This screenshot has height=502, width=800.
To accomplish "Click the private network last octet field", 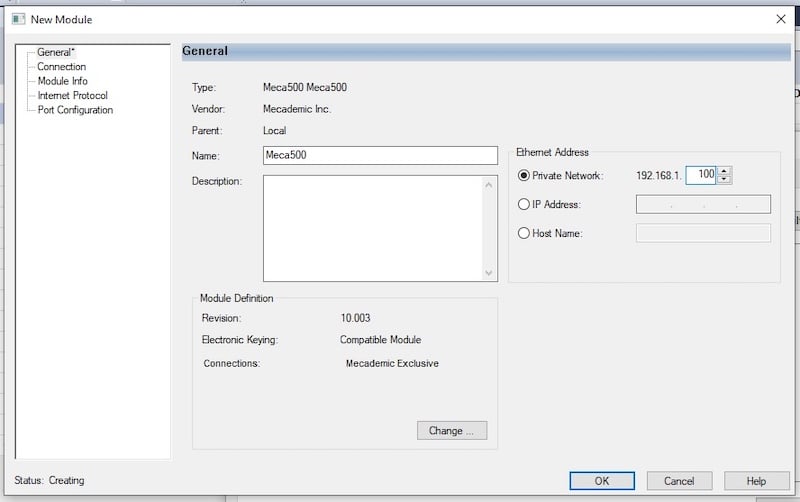I will click(701, 175).
